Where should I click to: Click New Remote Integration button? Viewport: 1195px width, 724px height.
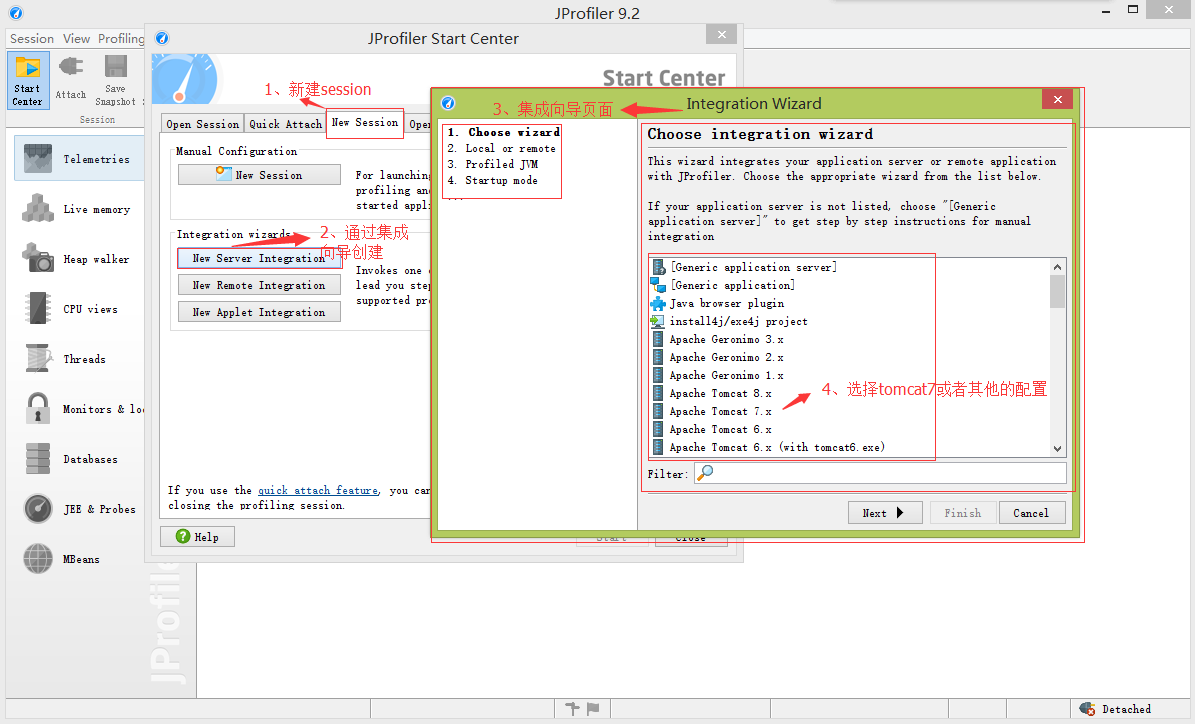tap(259, 285)
